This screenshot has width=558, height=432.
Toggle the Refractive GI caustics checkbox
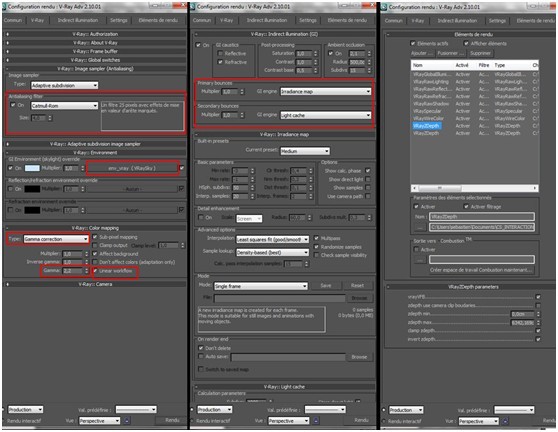coord(220,62)
